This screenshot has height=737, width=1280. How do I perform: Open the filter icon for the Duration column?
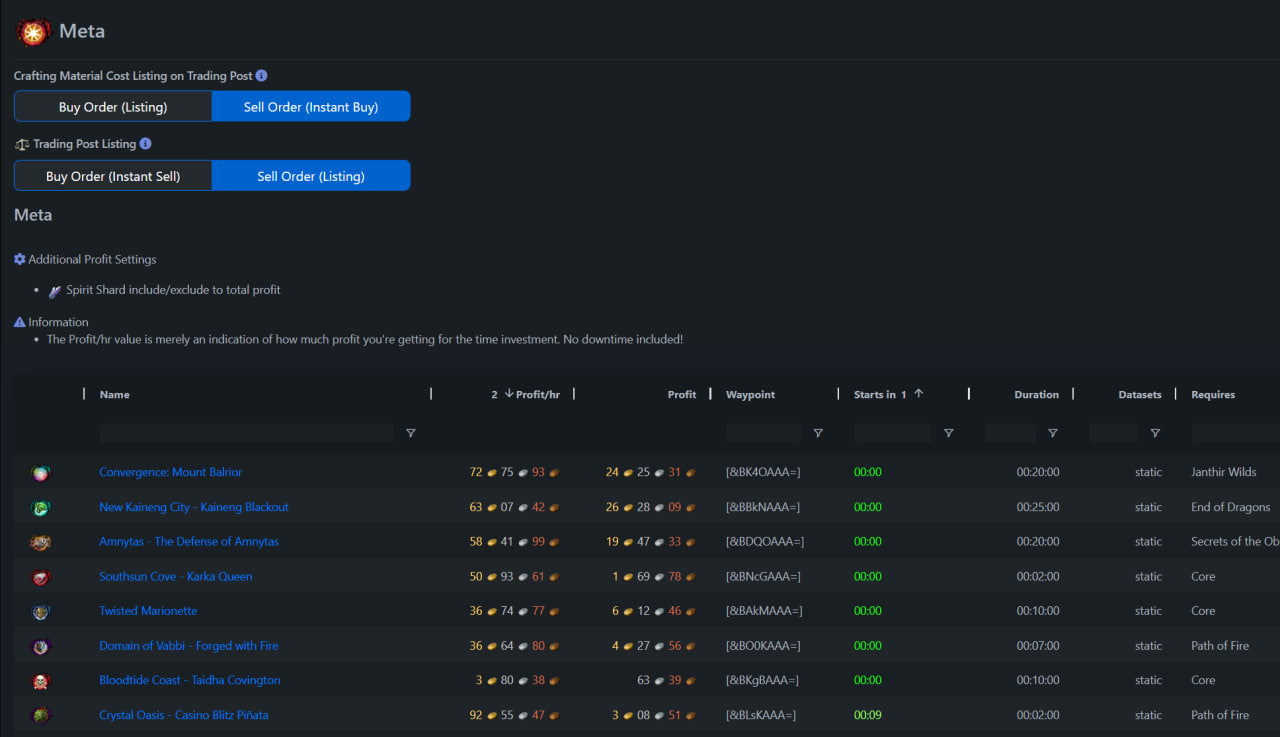1052,433
